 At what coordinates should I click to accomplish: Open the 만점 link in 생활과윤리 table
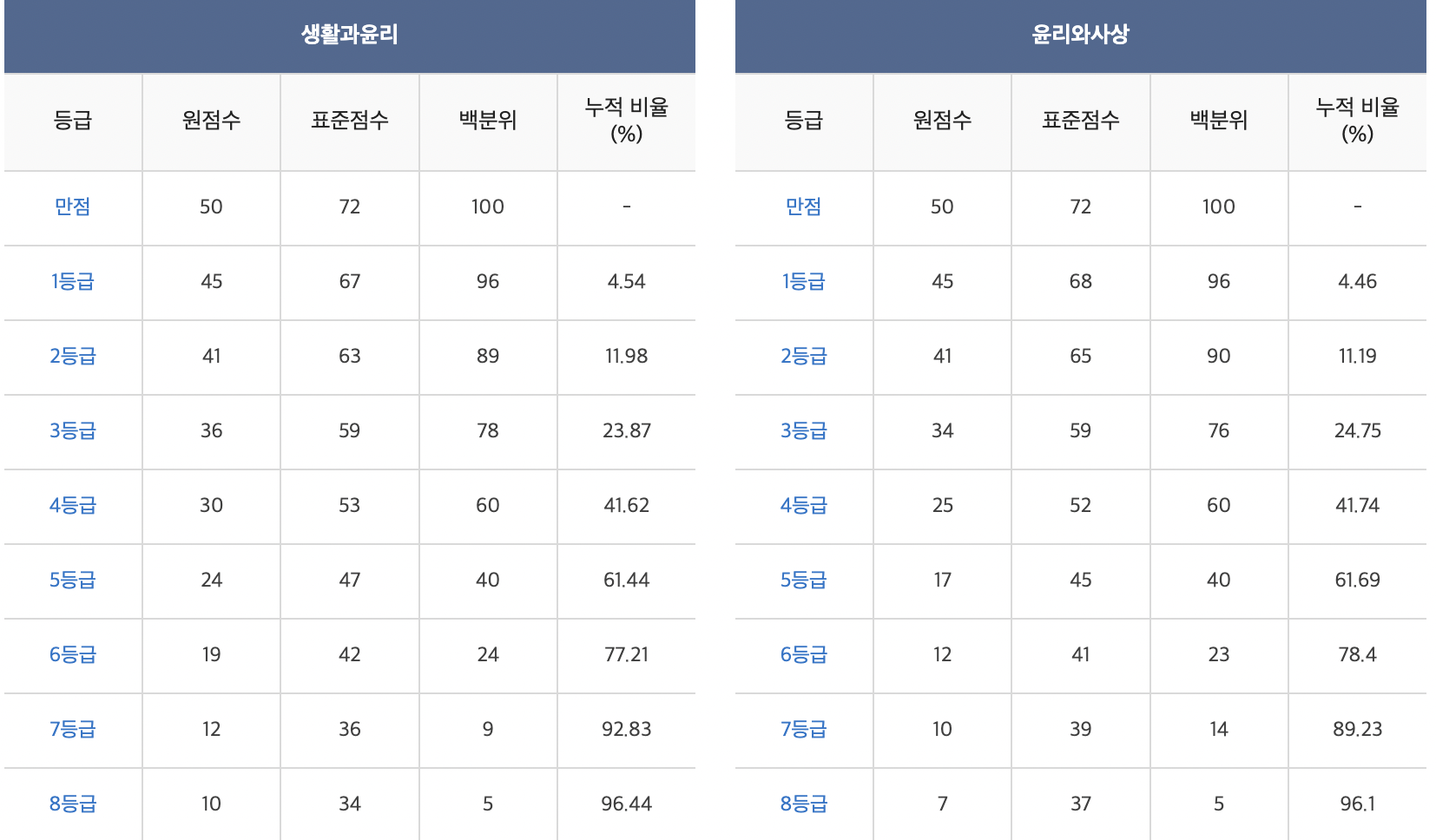[73, 207]
